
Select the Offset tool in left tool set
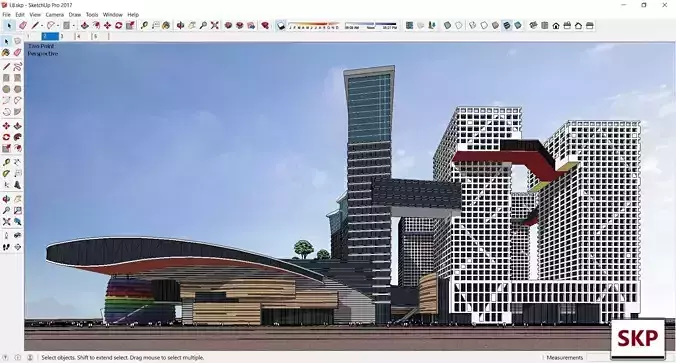click(17, 148)
